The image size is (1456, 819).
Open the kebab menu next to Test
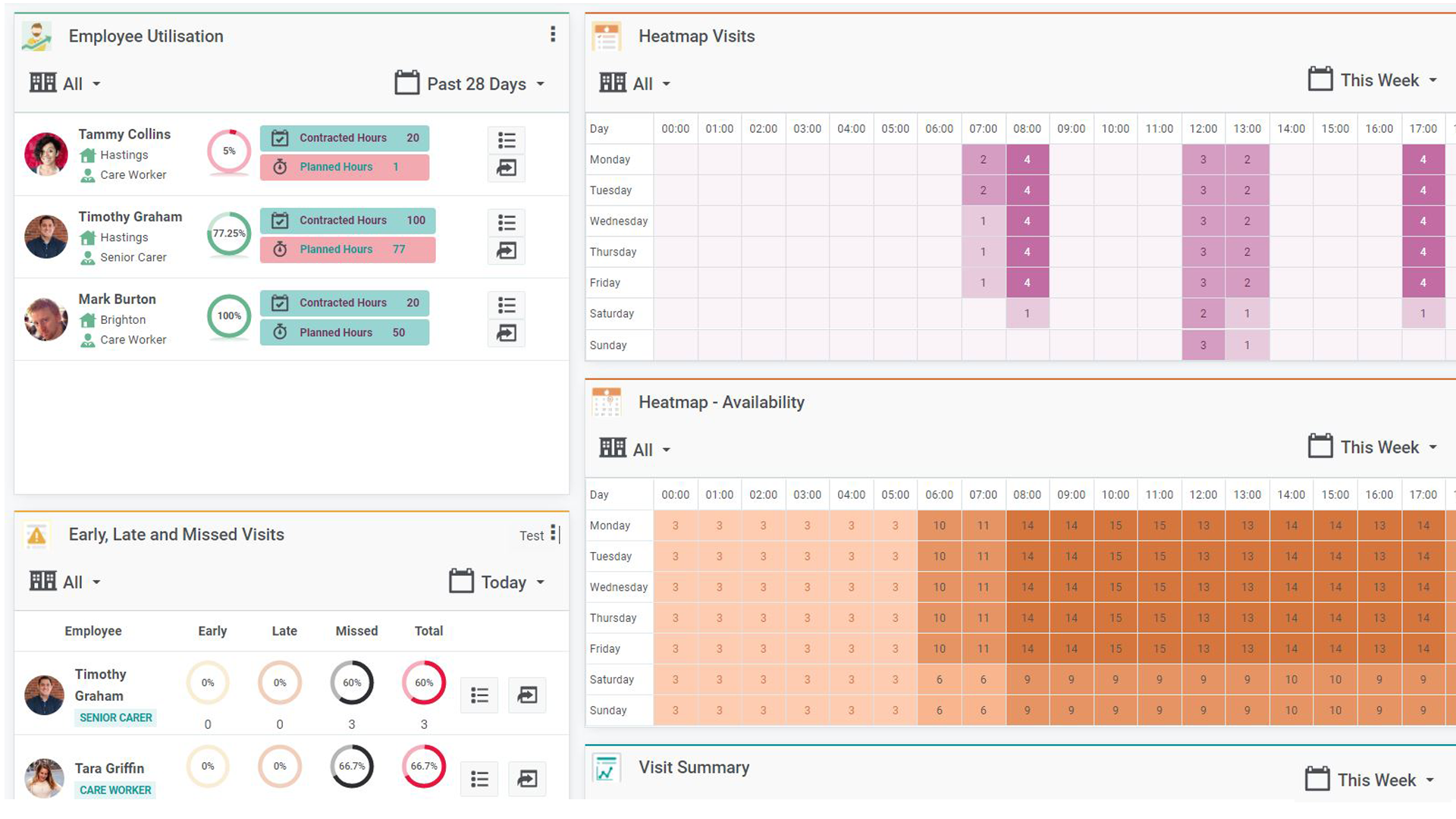554,534
